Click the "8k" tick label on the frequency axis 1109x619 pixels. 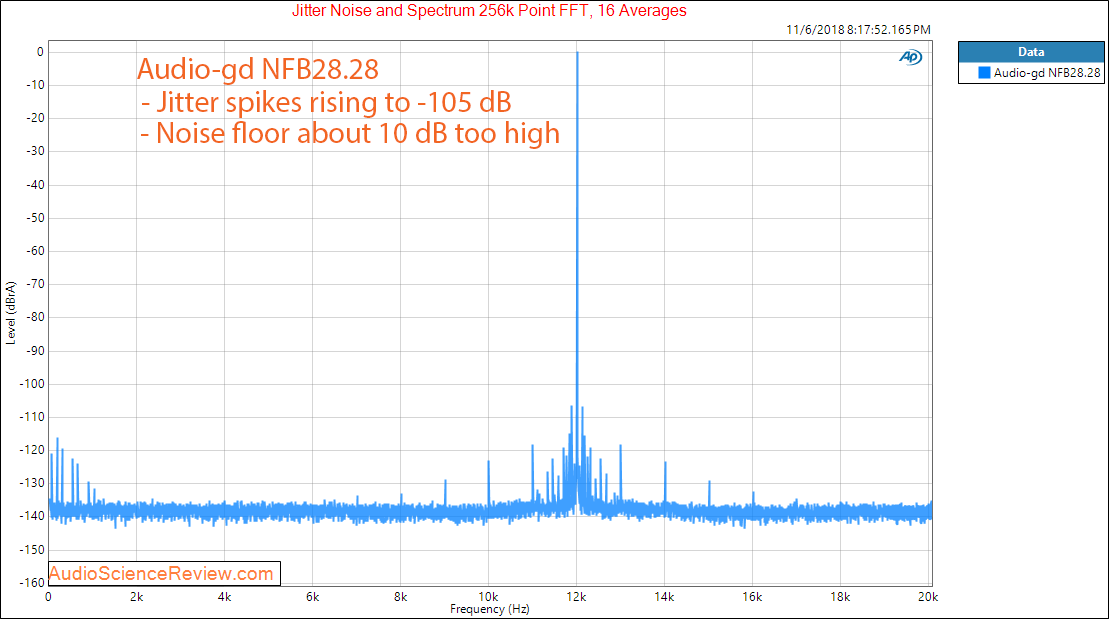pyautogui.click(x=400, y=597)
